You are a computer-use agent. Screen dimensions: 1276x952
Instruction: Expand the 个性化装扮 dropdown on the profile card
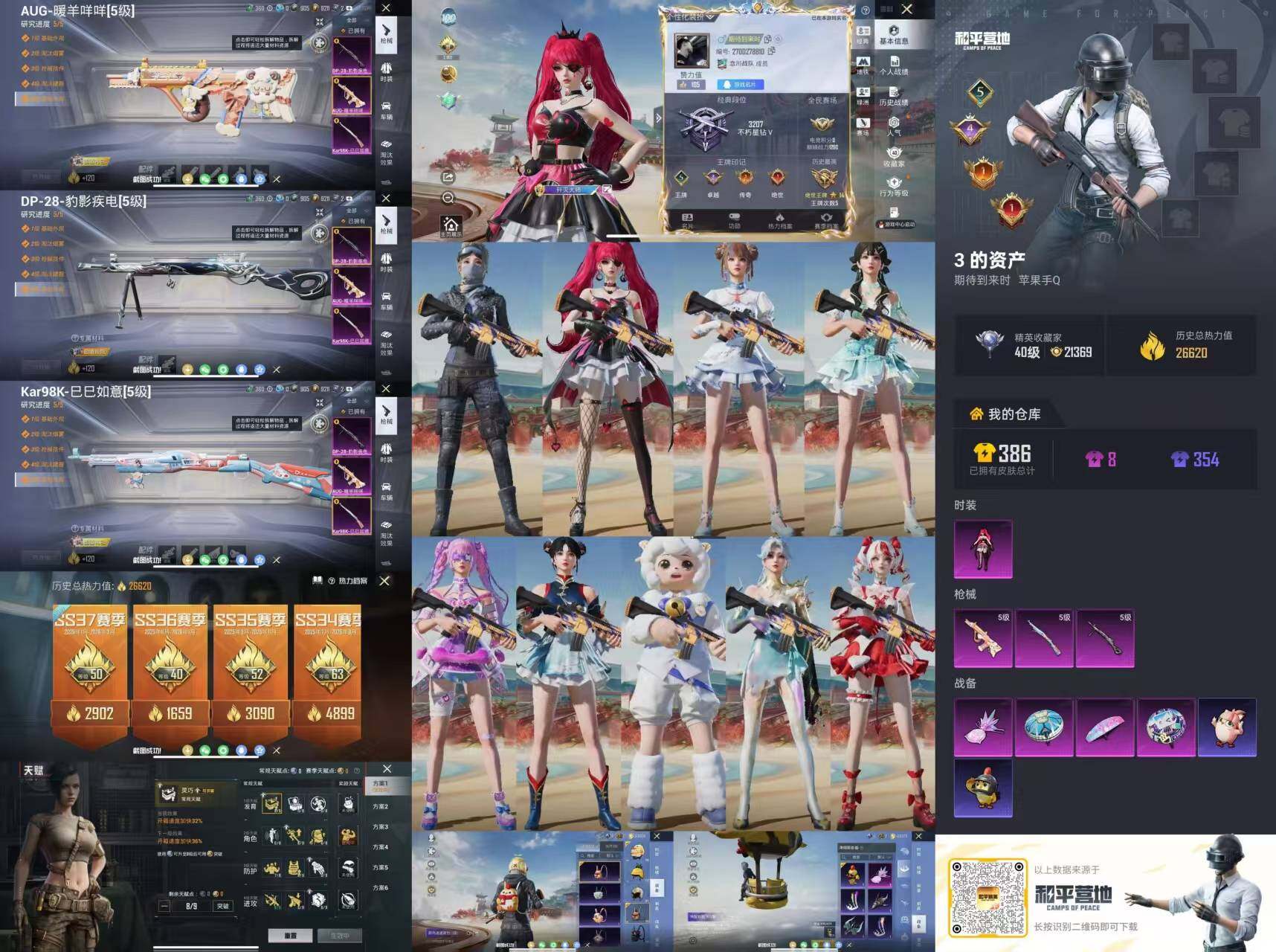point(691,16)
